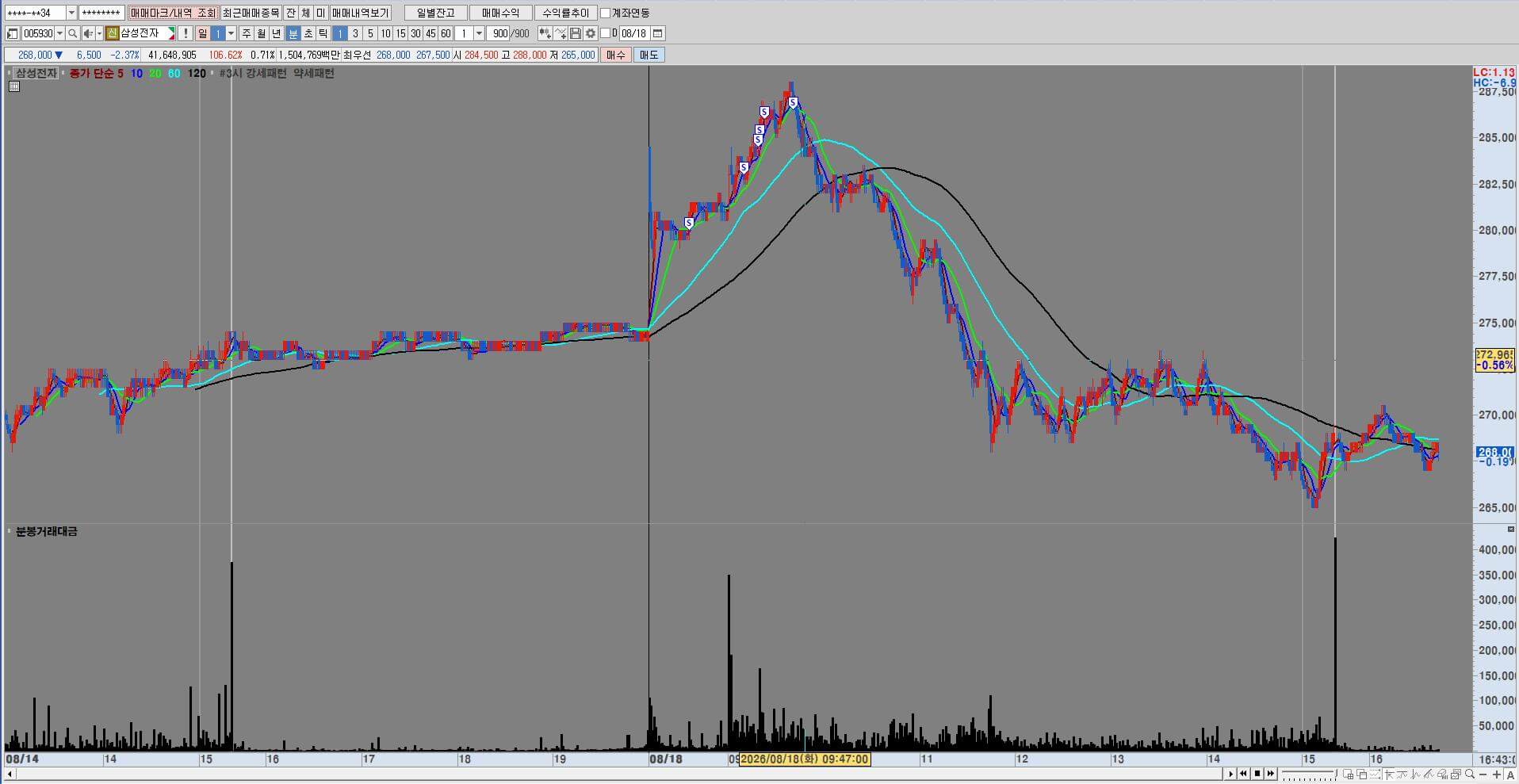Screen dimensions: 1519x784
Task: Open the 최근매매종목 tab
Action: tap(251, 13)
